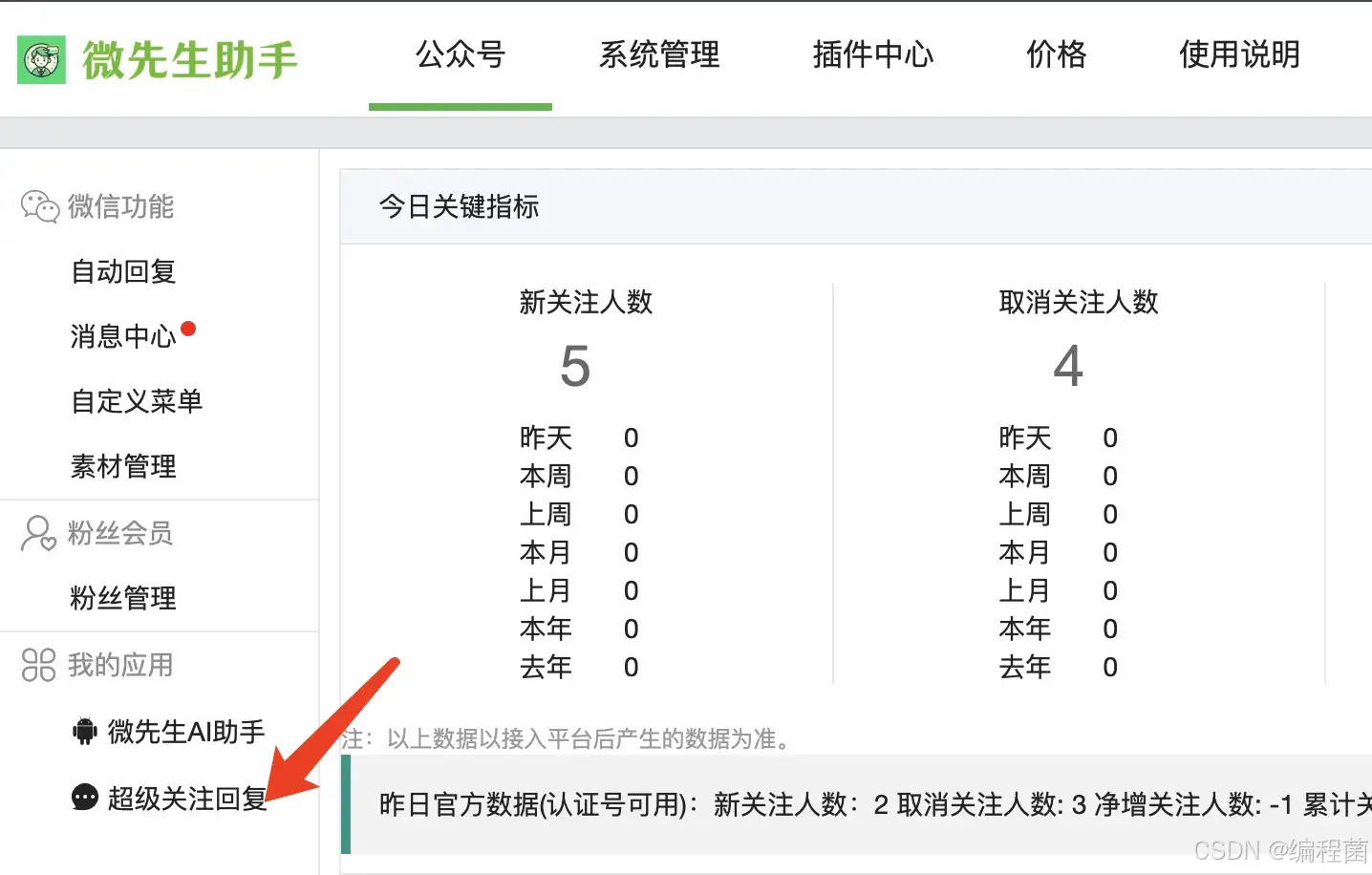Go to the 插件中心 tab
Viewport: 1372px width, 875px height.
[x=873, y=54]
